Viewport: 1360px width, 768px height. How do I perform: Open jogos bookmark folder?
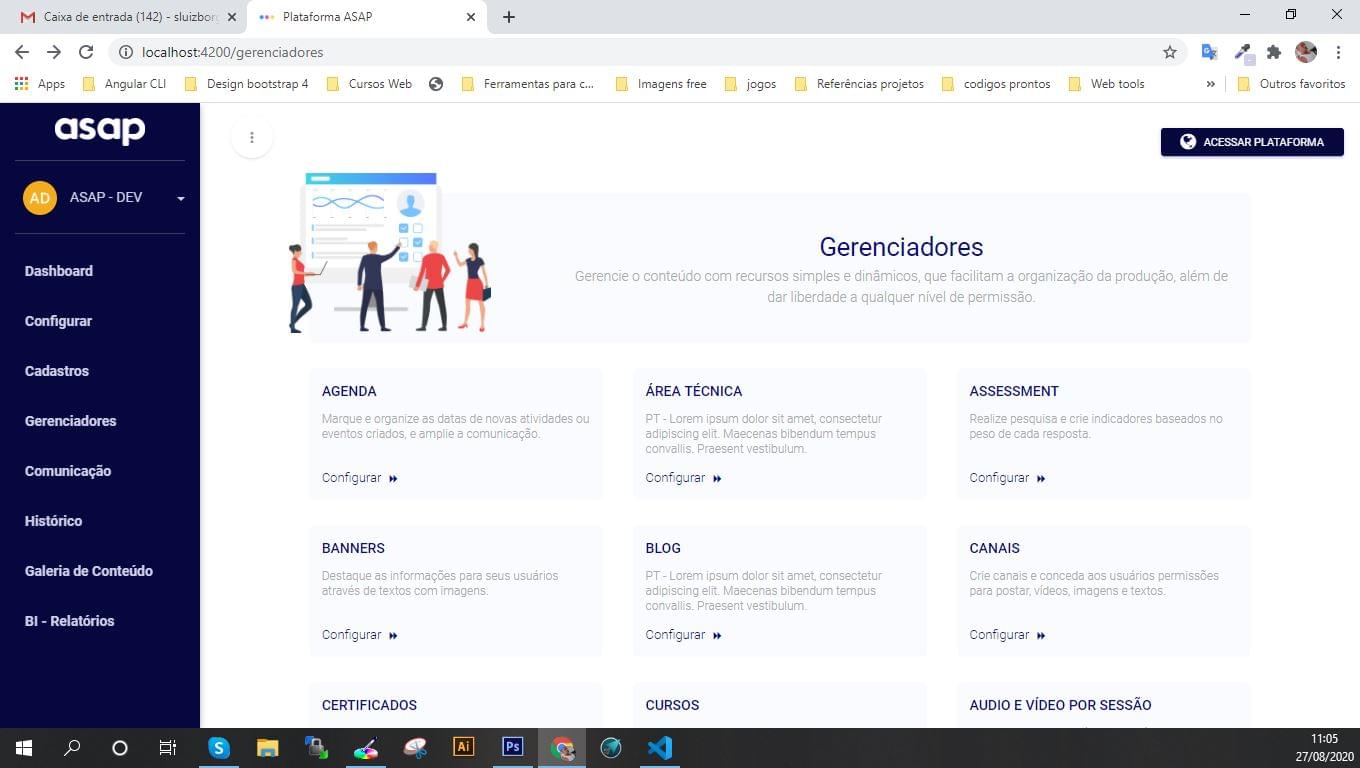tap(750, 84)
